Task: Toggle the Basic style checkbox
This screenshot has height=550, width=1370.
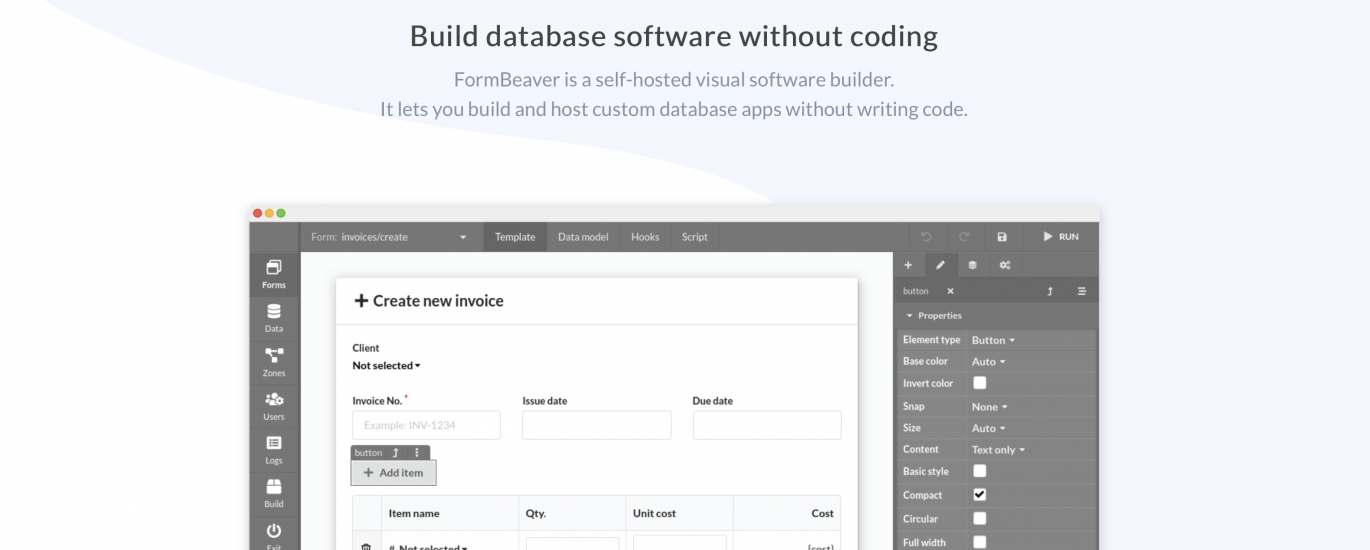Action: tap(980, 471)
